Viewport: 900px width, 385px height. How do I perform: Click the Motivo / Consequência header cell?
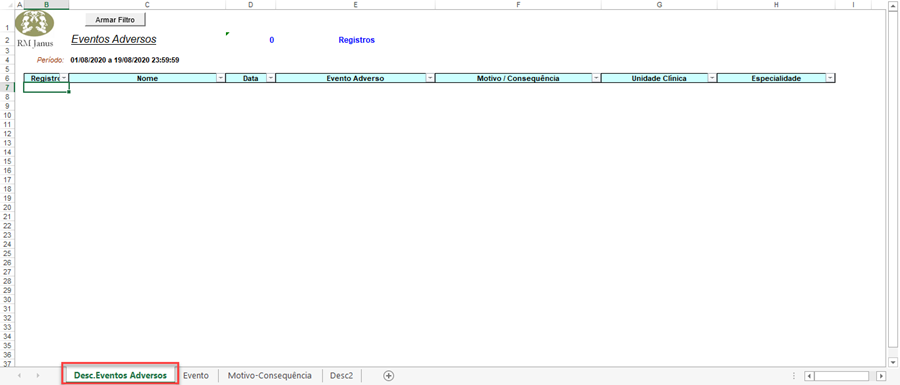(x=518, y=78)
